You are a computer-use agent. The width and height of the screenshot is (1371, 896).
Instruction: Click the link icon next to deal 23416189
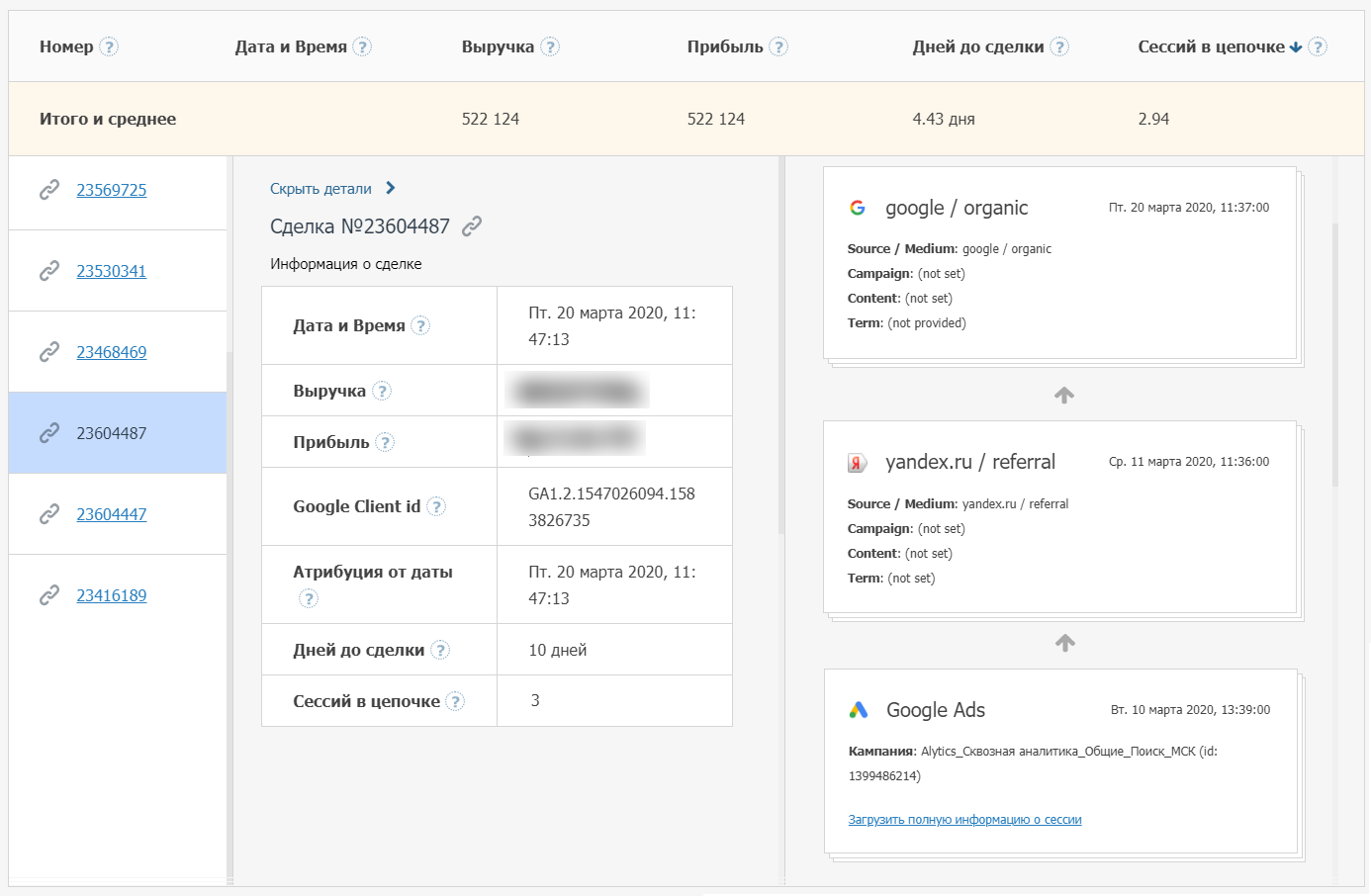click(x=49, y=595)
